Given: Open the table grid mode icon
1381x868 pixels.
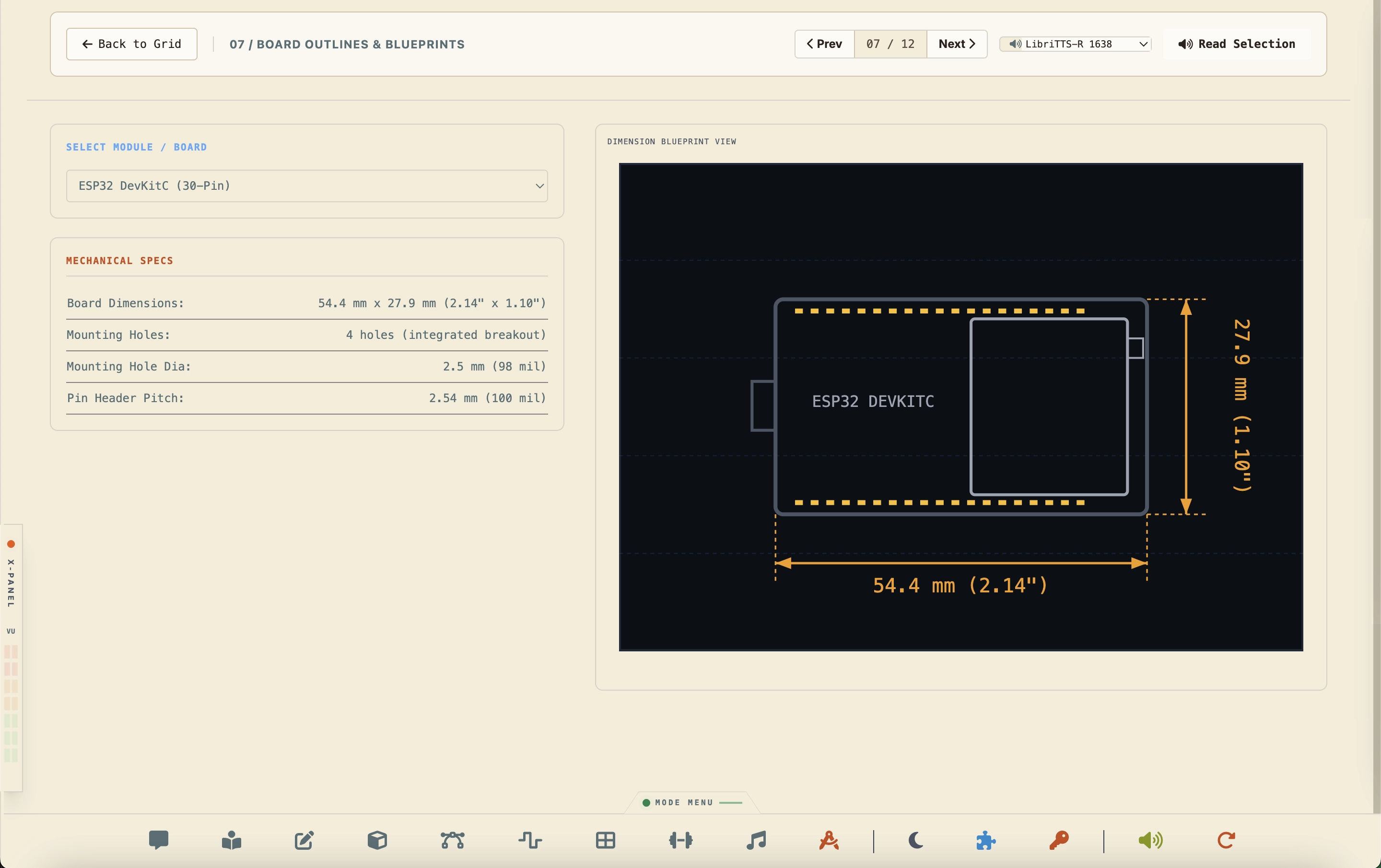Looking at the screenshot, I should [x=605, y=840].
